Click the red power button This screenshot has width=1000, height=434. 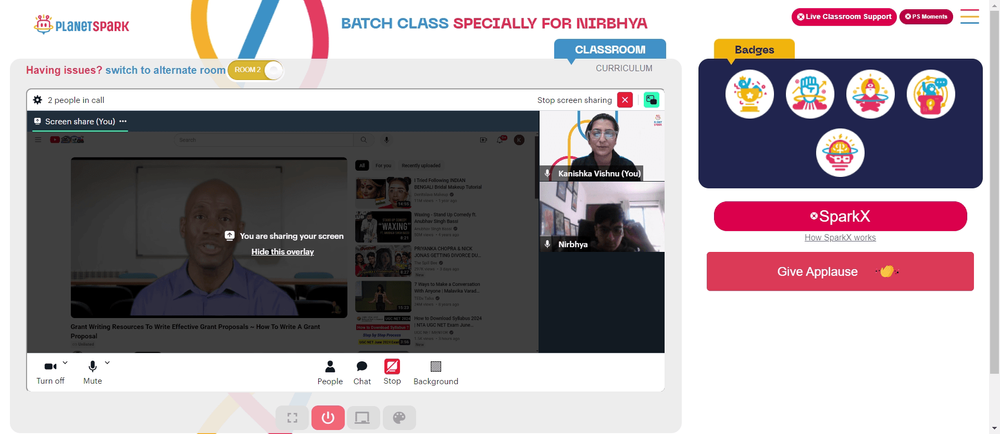coord(328,418)
